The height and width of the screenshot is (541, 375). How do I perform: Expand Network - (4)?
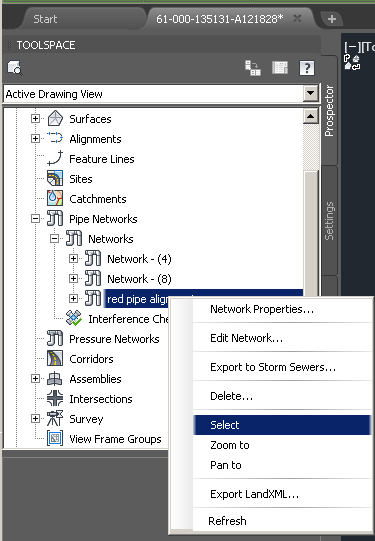coord(73,259)
